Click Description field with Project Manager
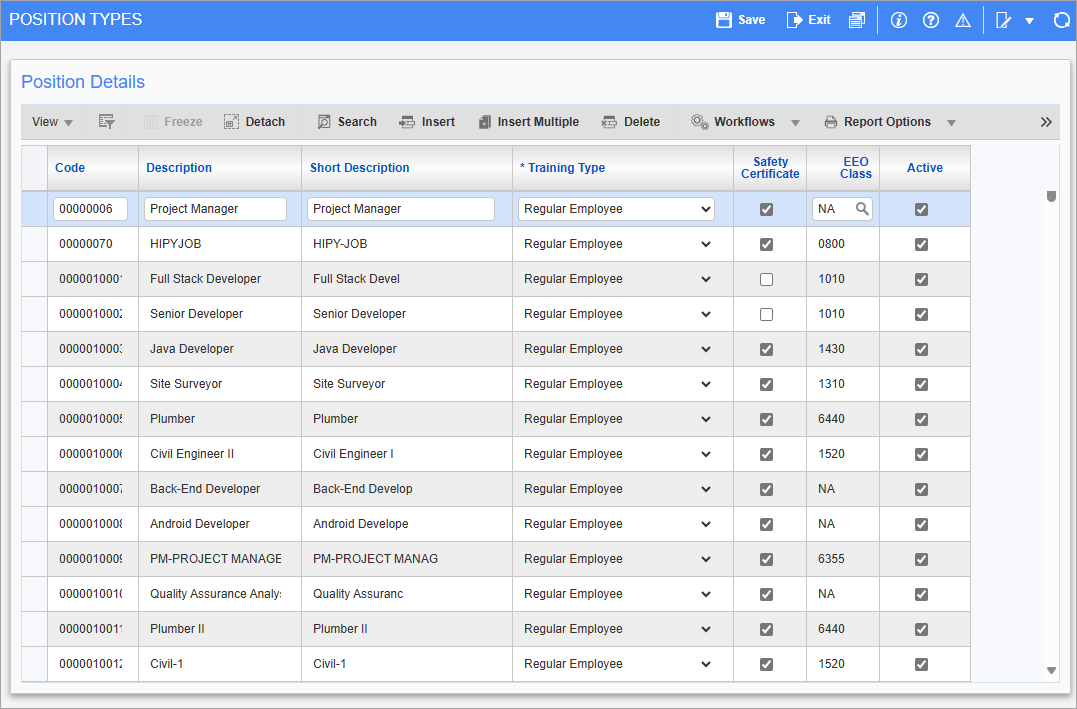The image size is (1077, 709). coord(215,209)
